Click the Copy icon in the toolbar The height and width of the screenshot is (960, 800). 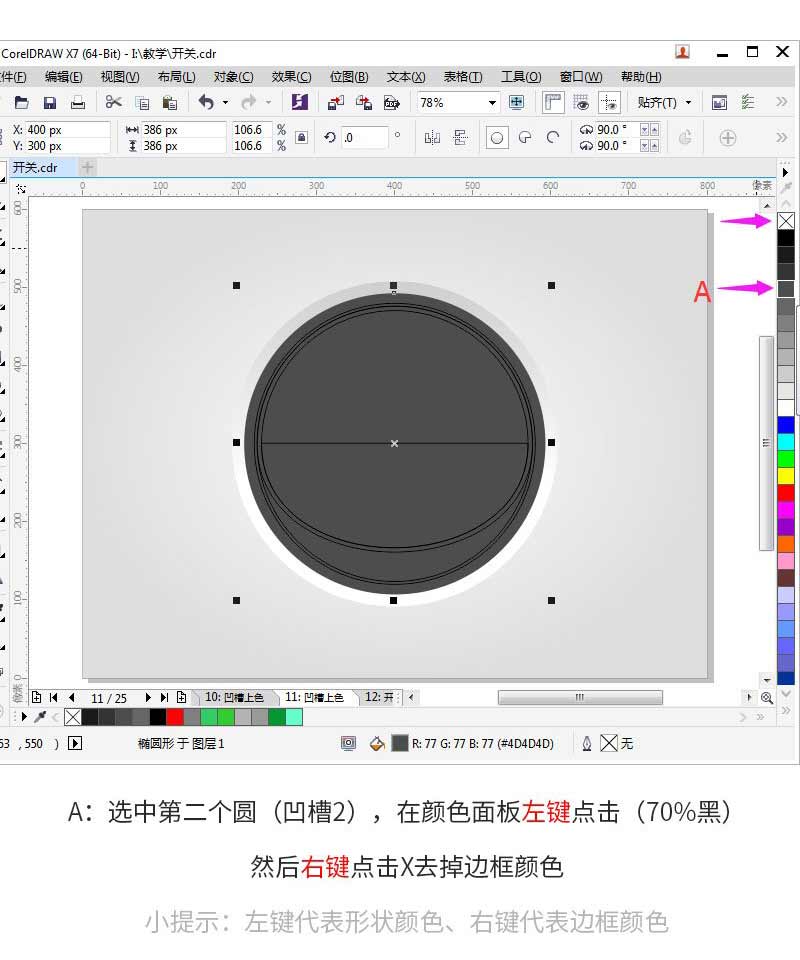pos(142,102)
